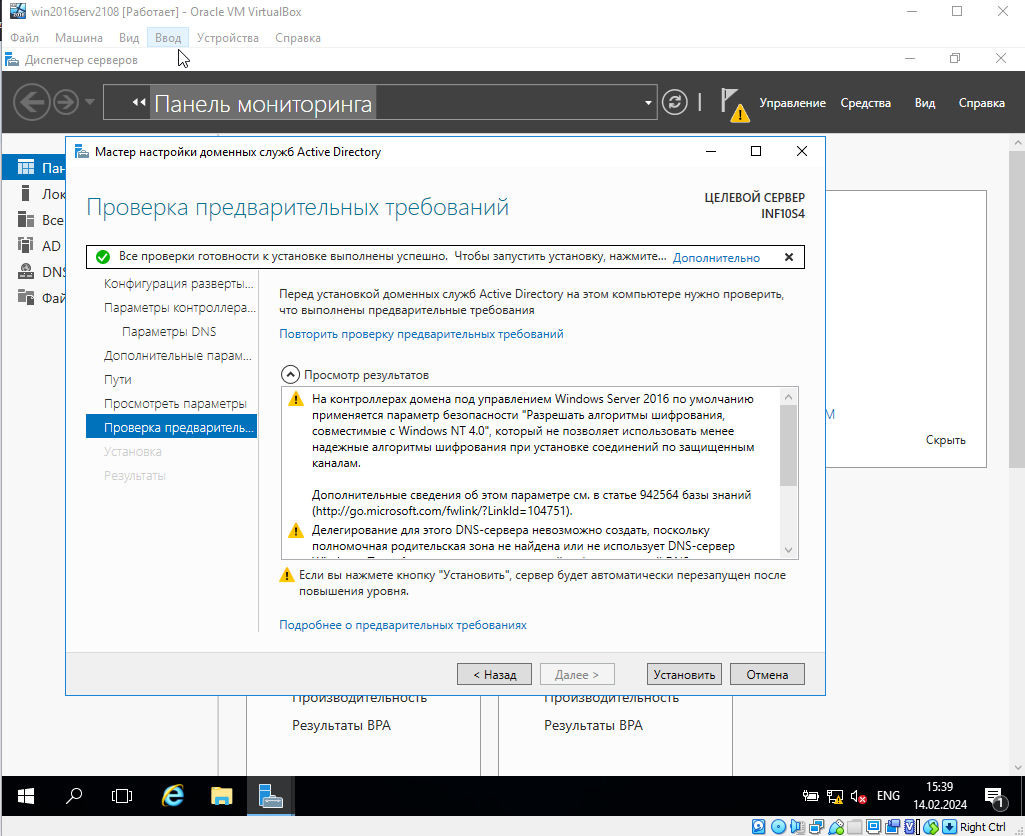Click the mouse integration indicator icon
The width and height of the screenshot is (1025, 836).
(x=931, y=827)
